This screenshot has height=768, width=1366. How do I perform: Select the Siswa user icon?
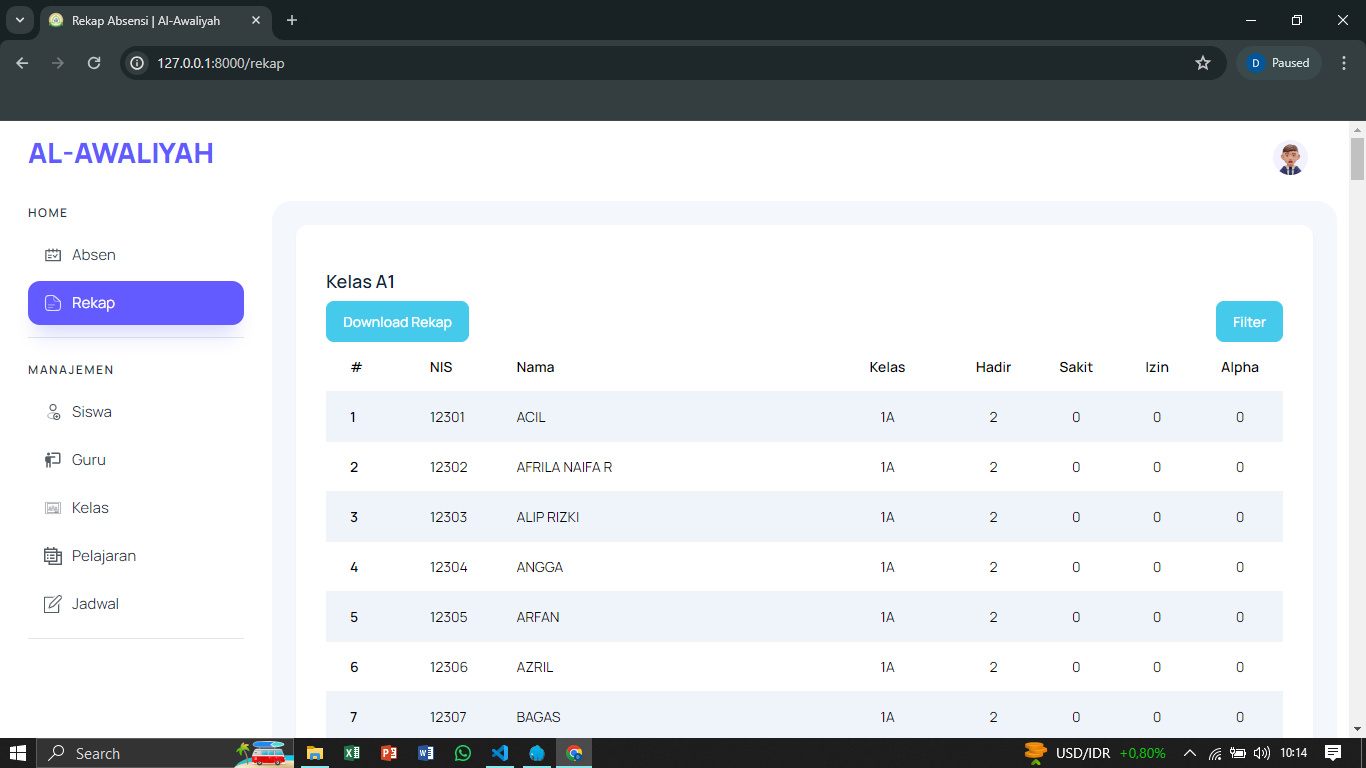pos(54,412)
